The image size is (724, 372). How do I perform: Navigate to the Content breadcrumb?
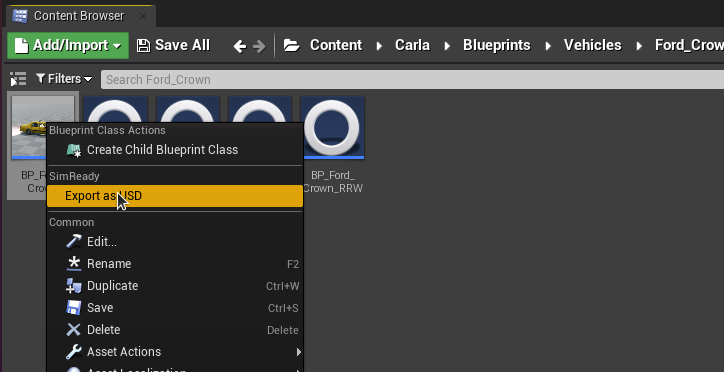(336, 45)
